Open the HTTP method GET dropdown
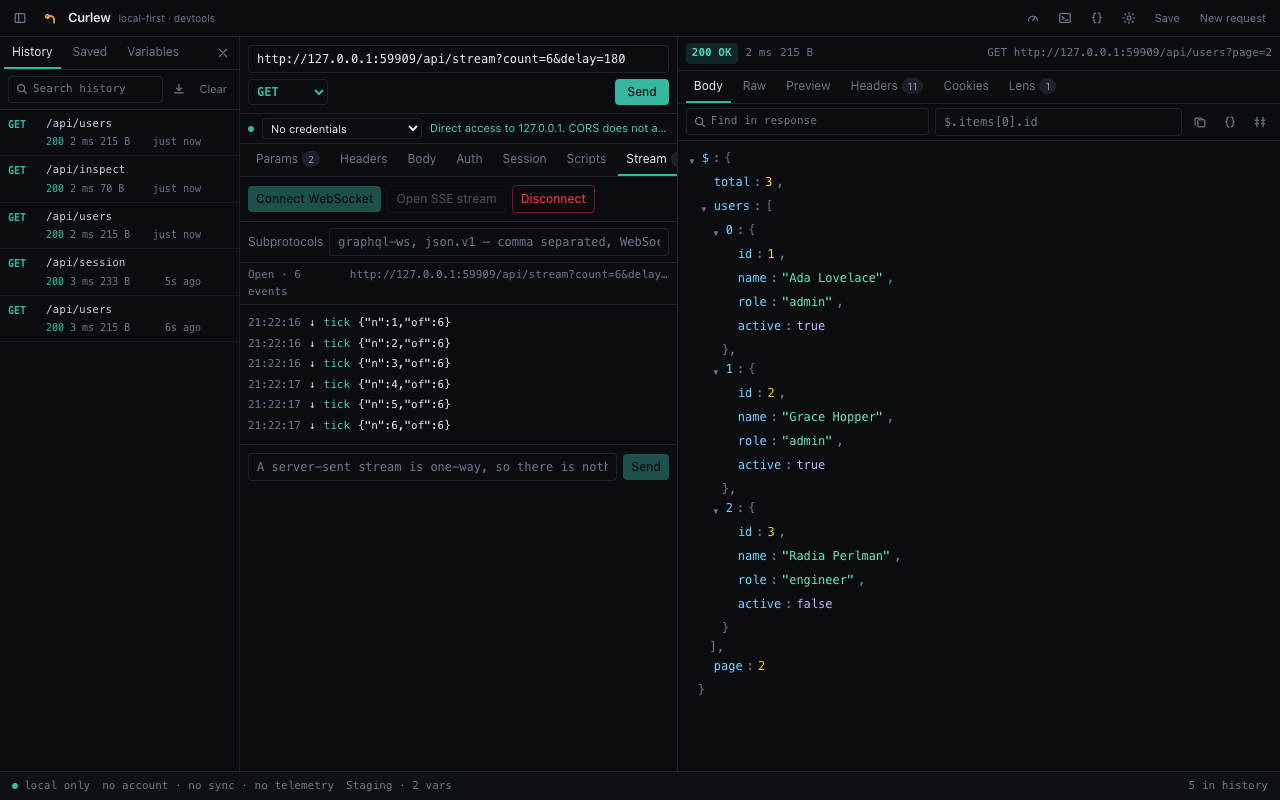Viewport: 1280px width, 800px height. [x=288, y=92]
